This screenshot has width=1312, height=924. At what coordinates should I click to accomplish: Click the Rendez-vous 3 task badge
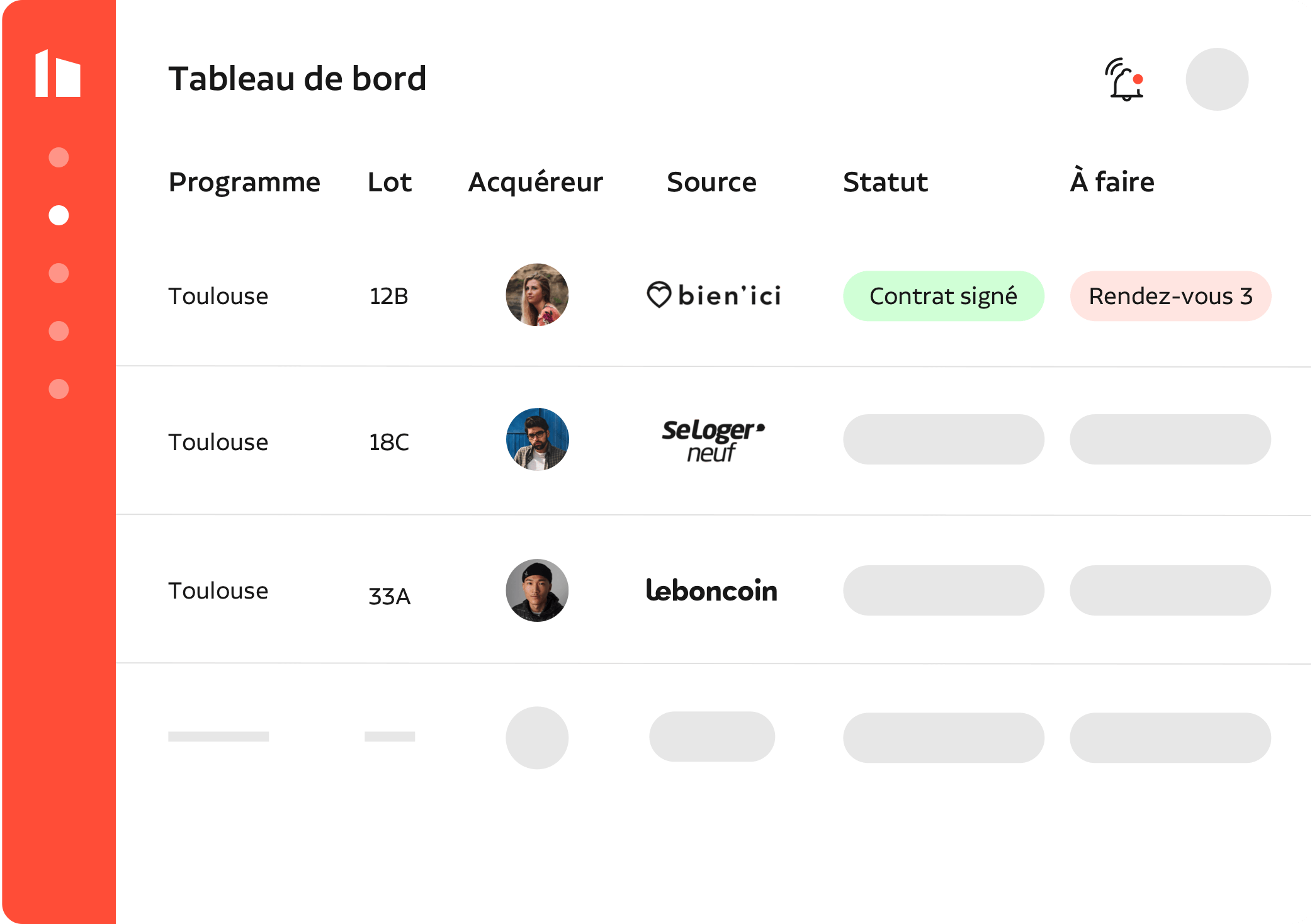tap(1170, 296)
